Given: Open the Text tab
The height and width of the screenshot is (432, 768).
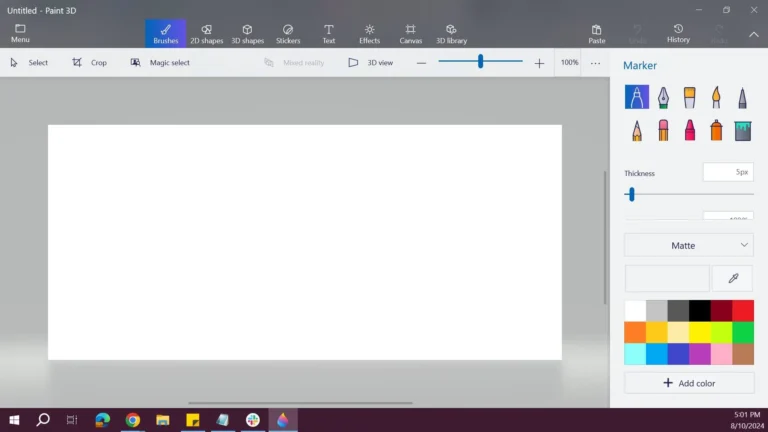Looking at the screenshot, I should pos(329,34).
